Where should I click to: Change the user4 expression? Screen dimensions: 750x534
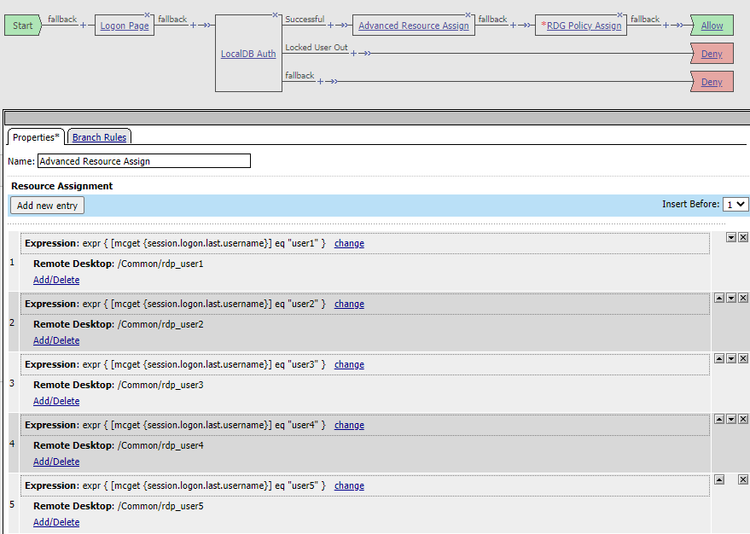click(349, 425)
